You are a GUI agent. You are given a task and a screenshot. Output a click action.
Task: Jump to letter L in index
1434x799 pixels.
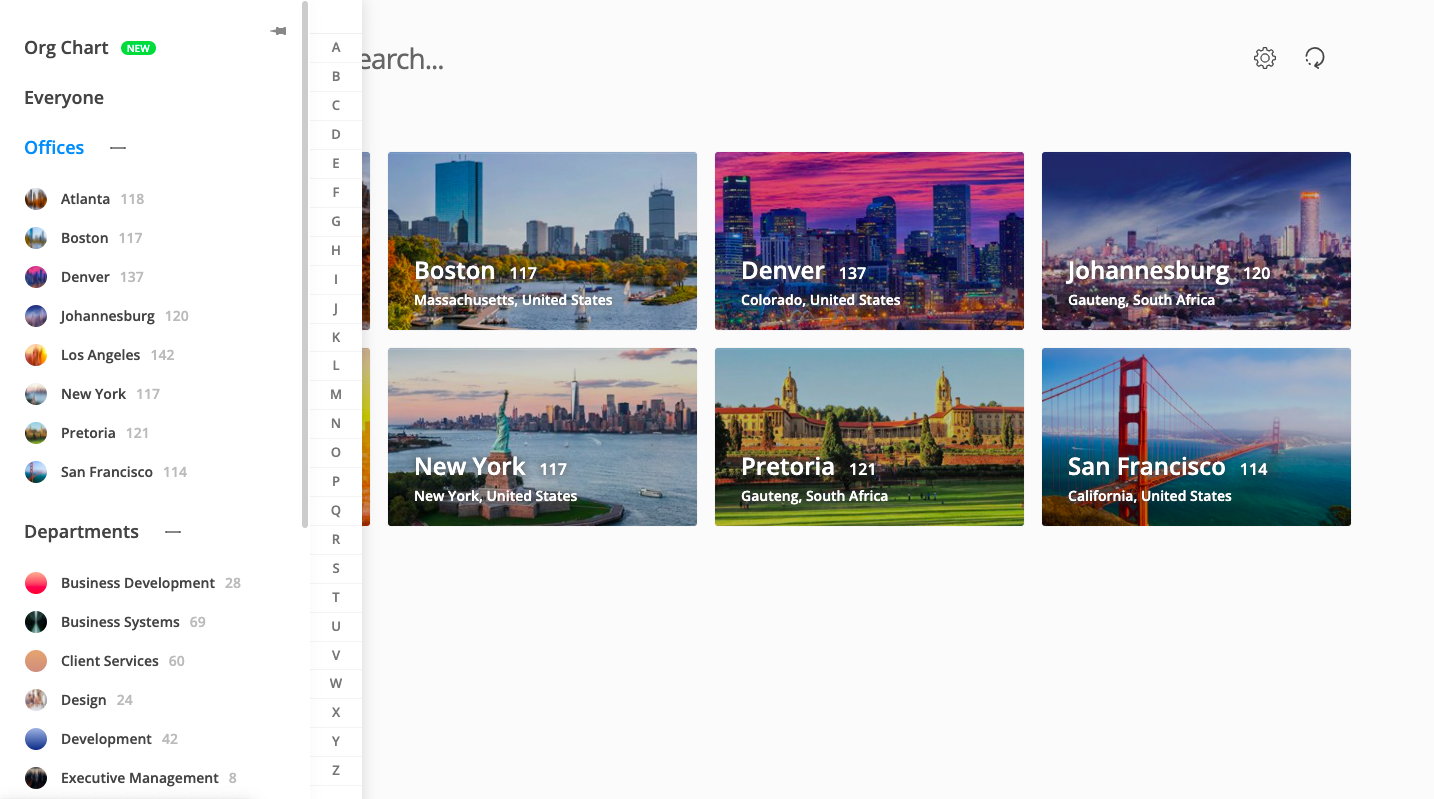(336, 366)
